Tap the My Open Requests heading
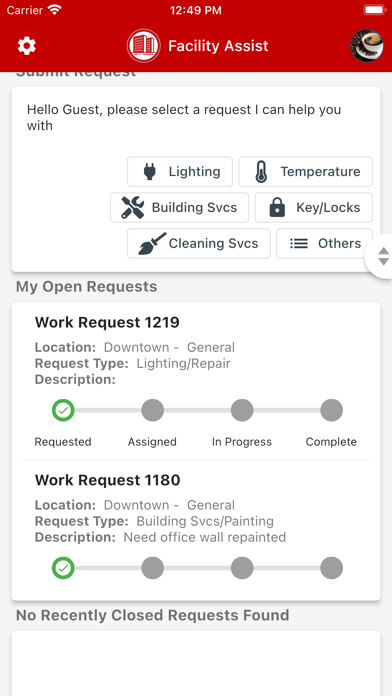 click(x=87, y=287)
